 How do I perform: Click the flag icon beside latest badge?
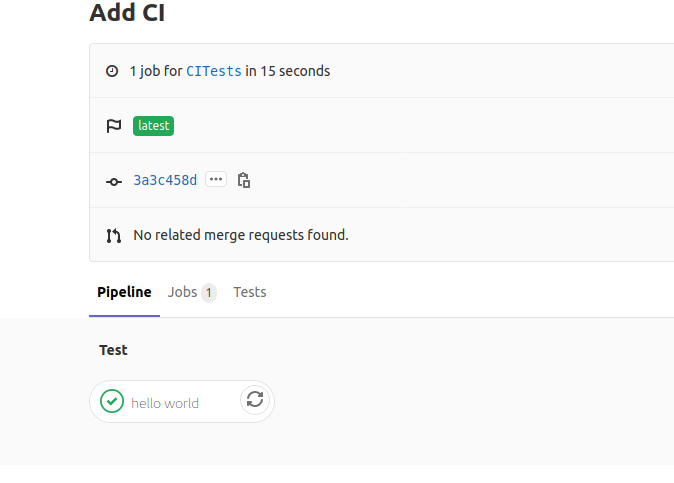coord(113,126)
